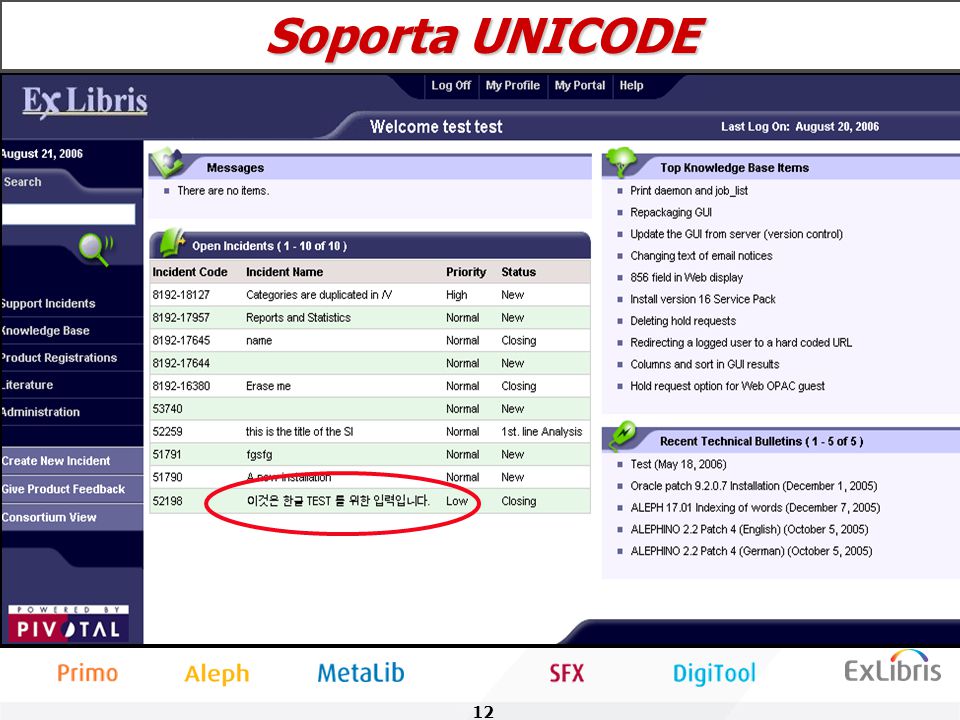Open incident 52198

(168, 501)
